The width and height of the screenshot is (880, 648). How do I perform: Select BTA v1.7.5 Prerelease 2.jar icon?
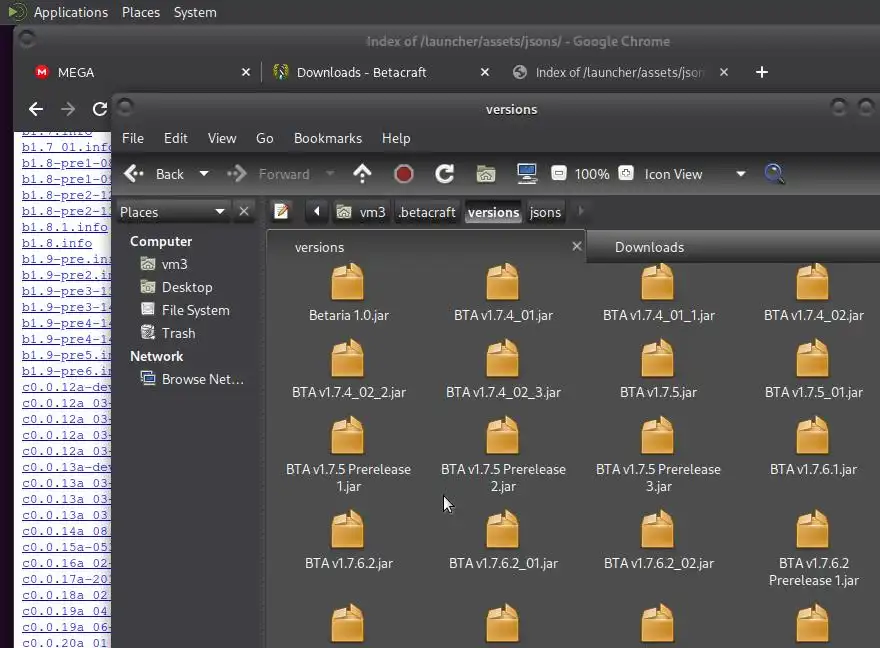(x=502, y=435)
